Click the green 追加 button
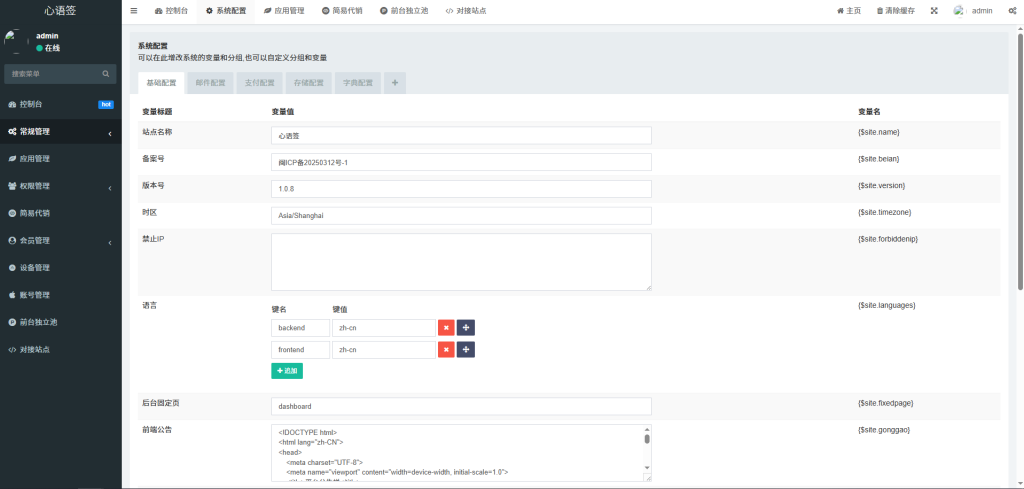 point(286,371)
